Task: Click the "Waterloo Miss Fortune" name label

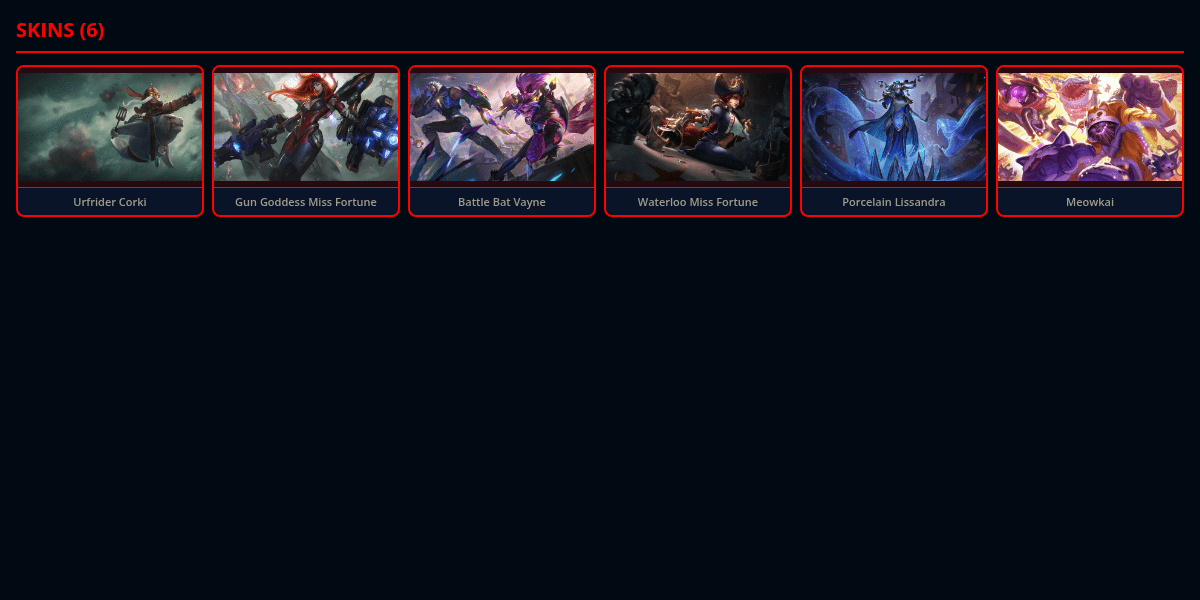Action: coord(698,202)
